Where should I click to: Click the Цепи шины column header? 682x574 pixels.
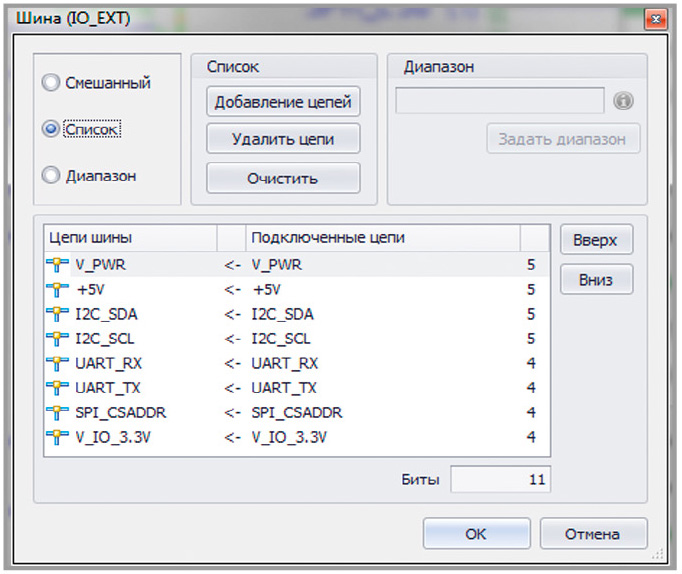[130, 238]
